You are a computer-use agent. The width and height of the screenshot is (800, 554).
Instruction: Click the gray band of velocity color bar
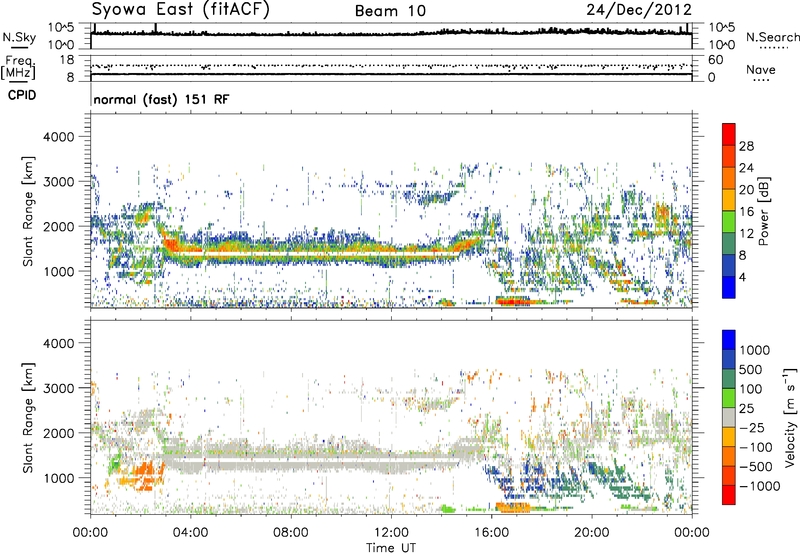(729, 417)
